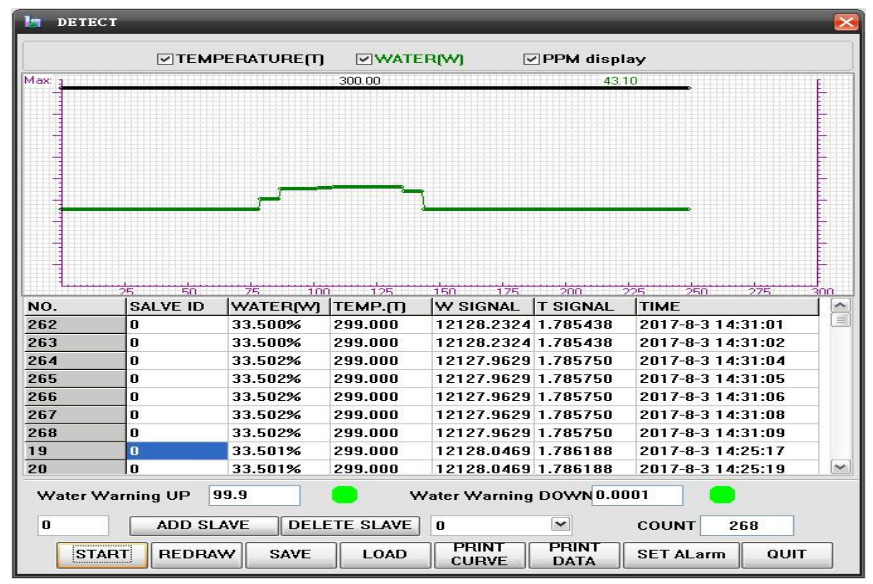Click the green Water Warning DOWN indicator
Screen dimensions: 873x584
coord(721,495)
